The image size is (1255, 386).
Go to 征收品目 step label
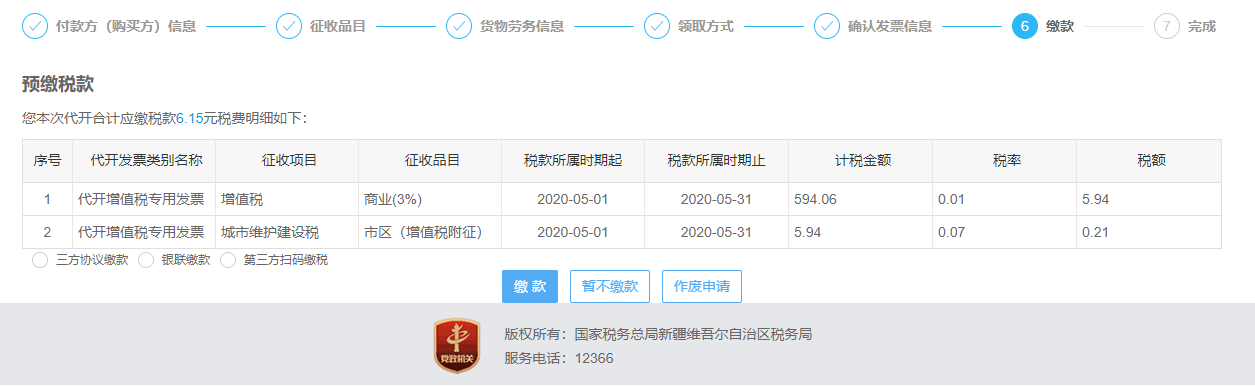coord(338,26)
